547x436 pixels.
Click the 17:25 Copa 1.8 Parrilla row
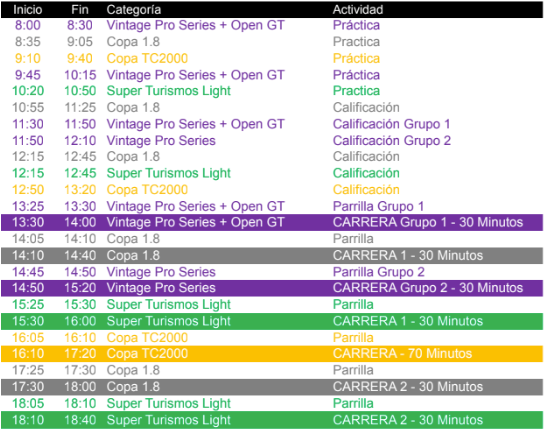coord(272,370)
